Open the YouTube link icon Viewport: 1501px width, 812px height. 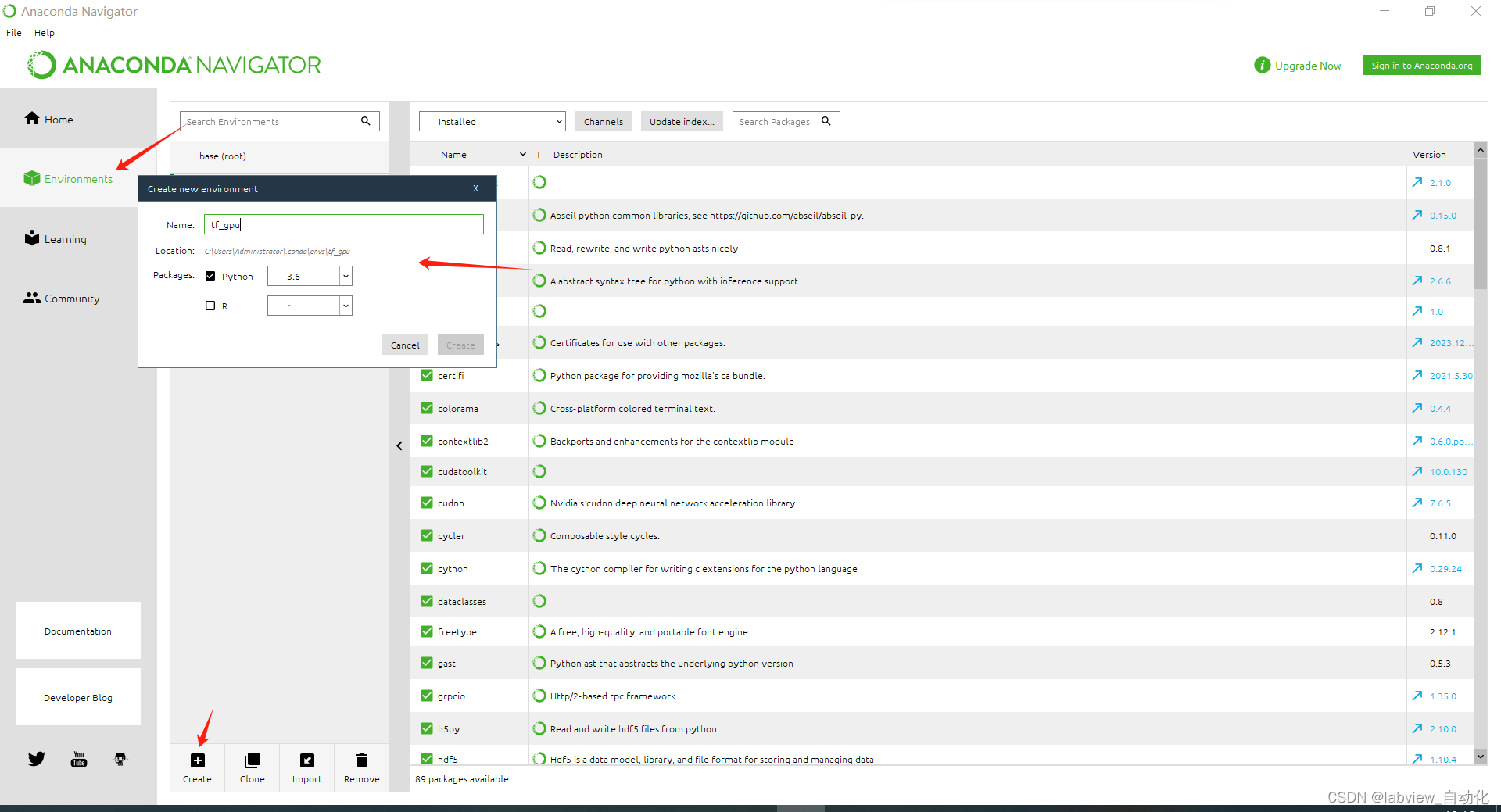point(79,759)
